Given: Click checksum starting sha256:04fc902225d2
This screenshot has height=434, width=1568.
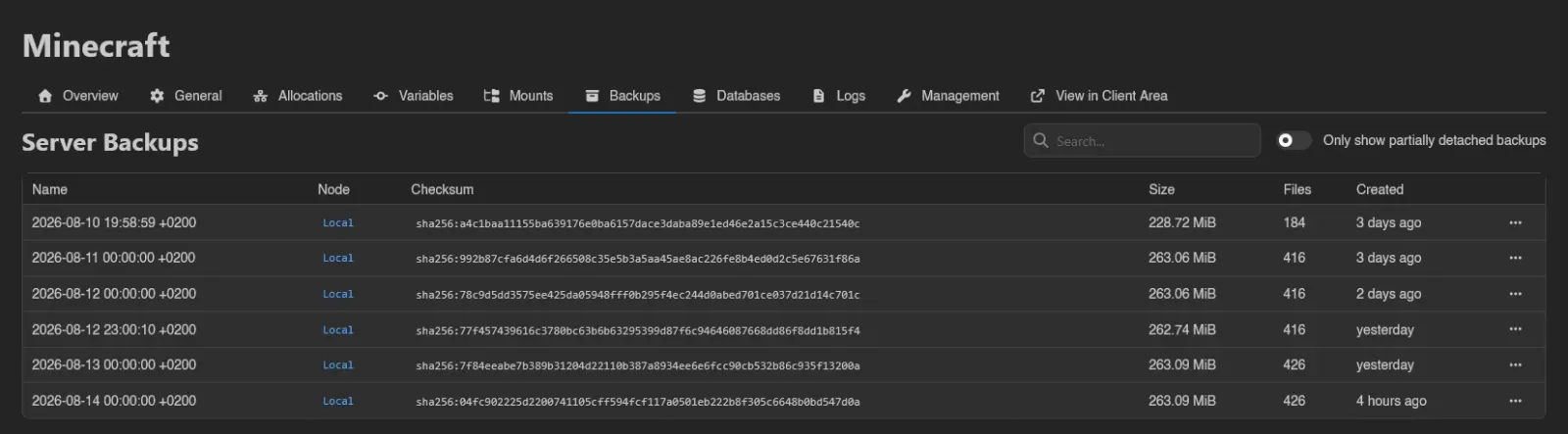Looking at the screenshot, I should [638, 402].
